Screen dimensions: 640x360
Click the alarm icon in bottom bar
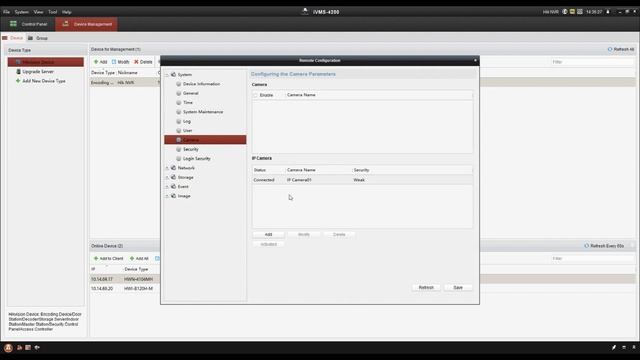(x=8, y=348)
